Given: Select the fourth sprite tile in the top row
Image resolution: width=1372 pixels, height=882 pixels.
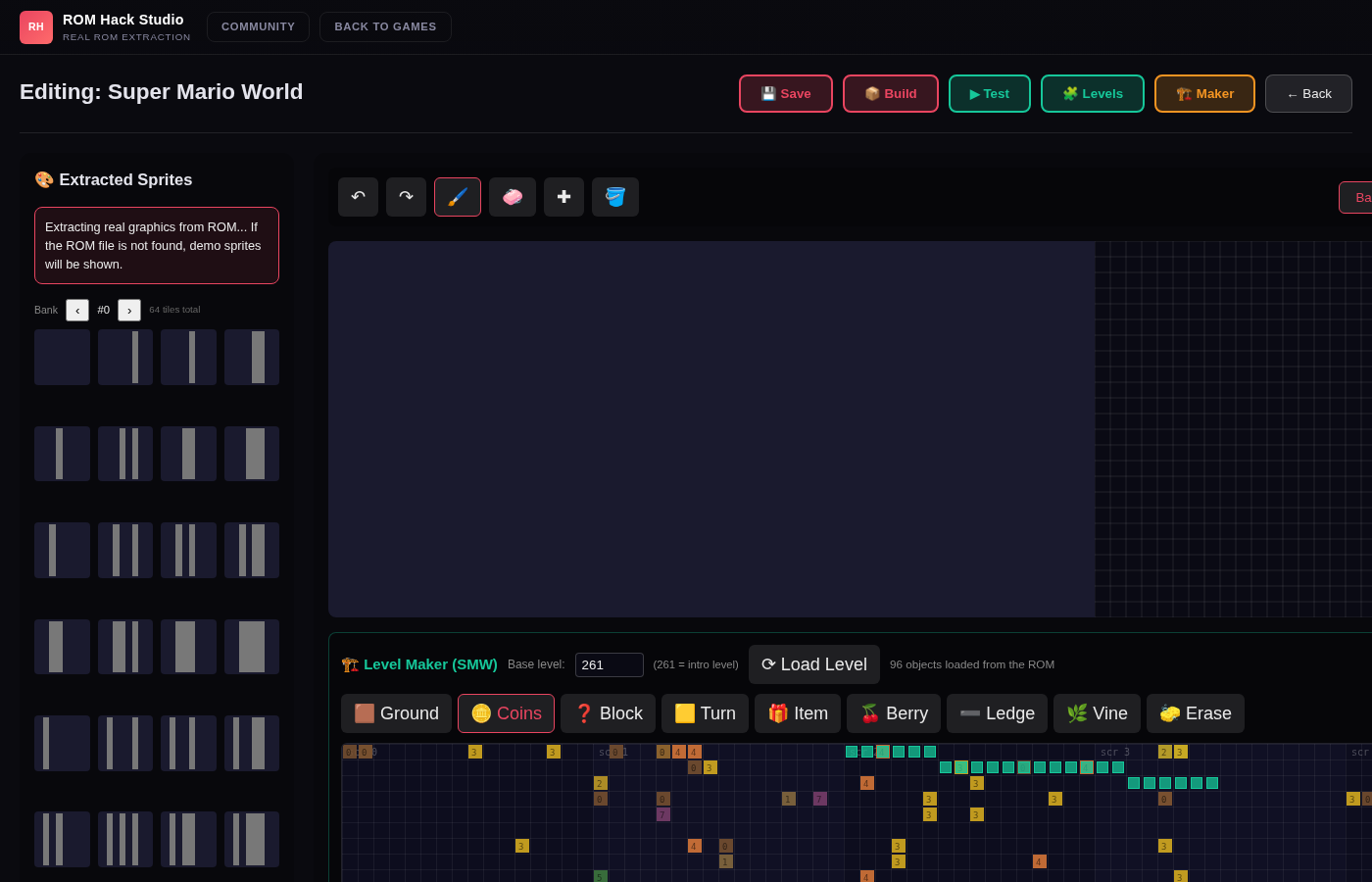Looking at the screenshot, I should 252,357.
